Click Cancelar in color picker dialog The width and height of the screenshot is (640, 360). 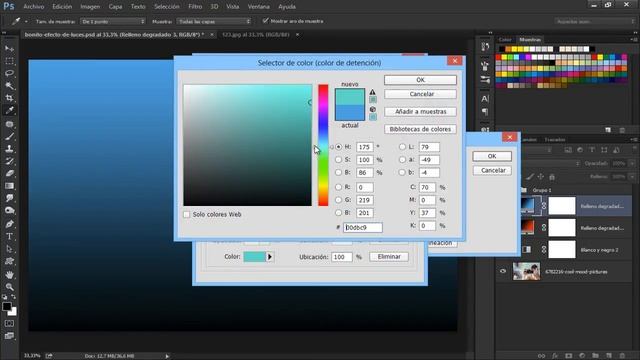coord(420,94)
